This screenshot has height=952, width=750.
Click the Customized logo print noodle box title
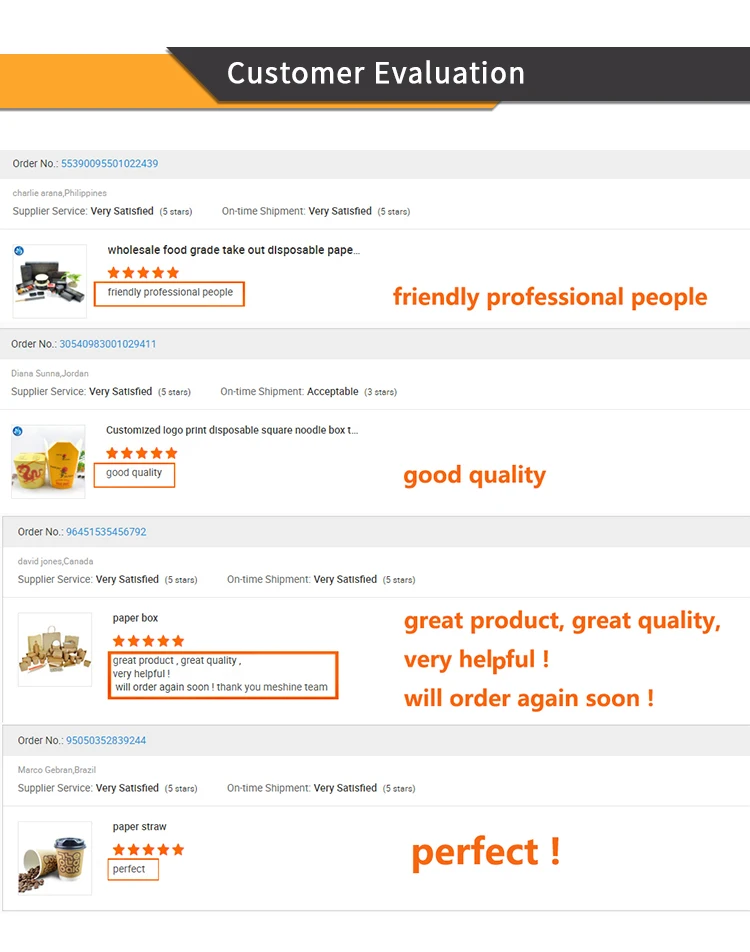pos(232,430)
